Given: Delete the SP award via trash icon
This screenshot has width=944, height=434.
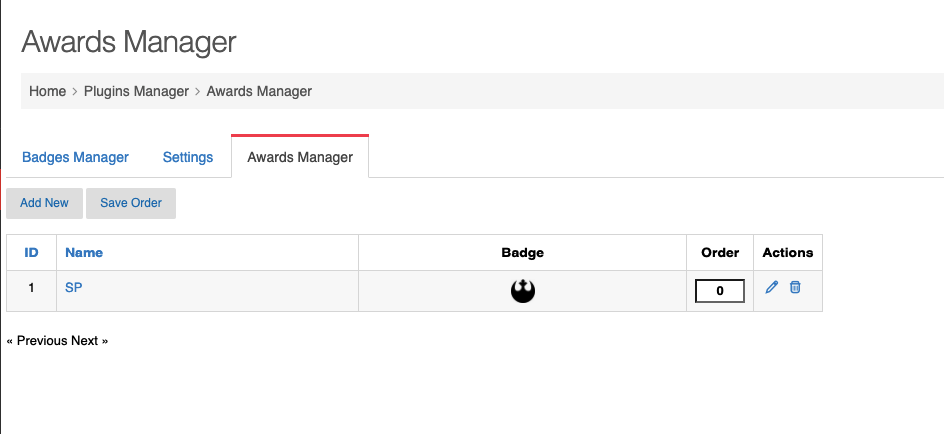Looking at the screenshot, I should point(795,287).
